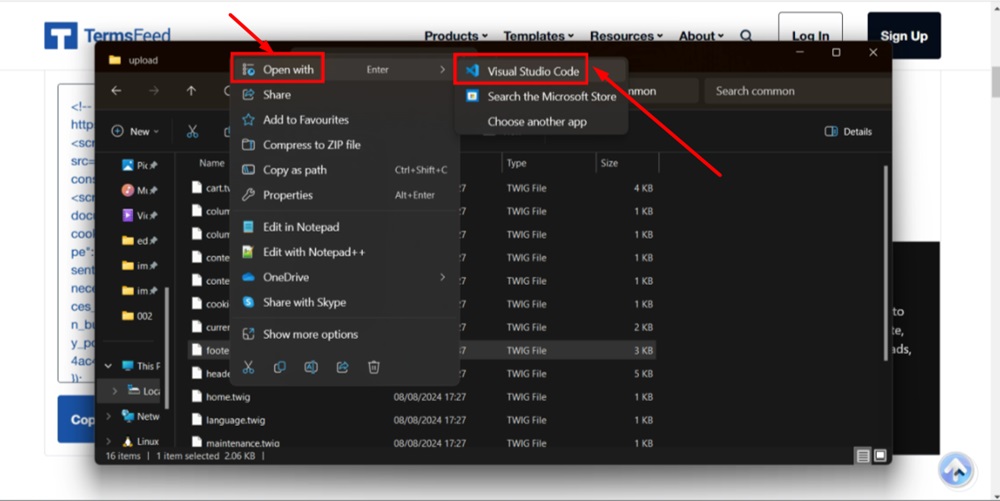Click the Explorer Up arrow
The image size is (1000, 501).
(191, 91)
